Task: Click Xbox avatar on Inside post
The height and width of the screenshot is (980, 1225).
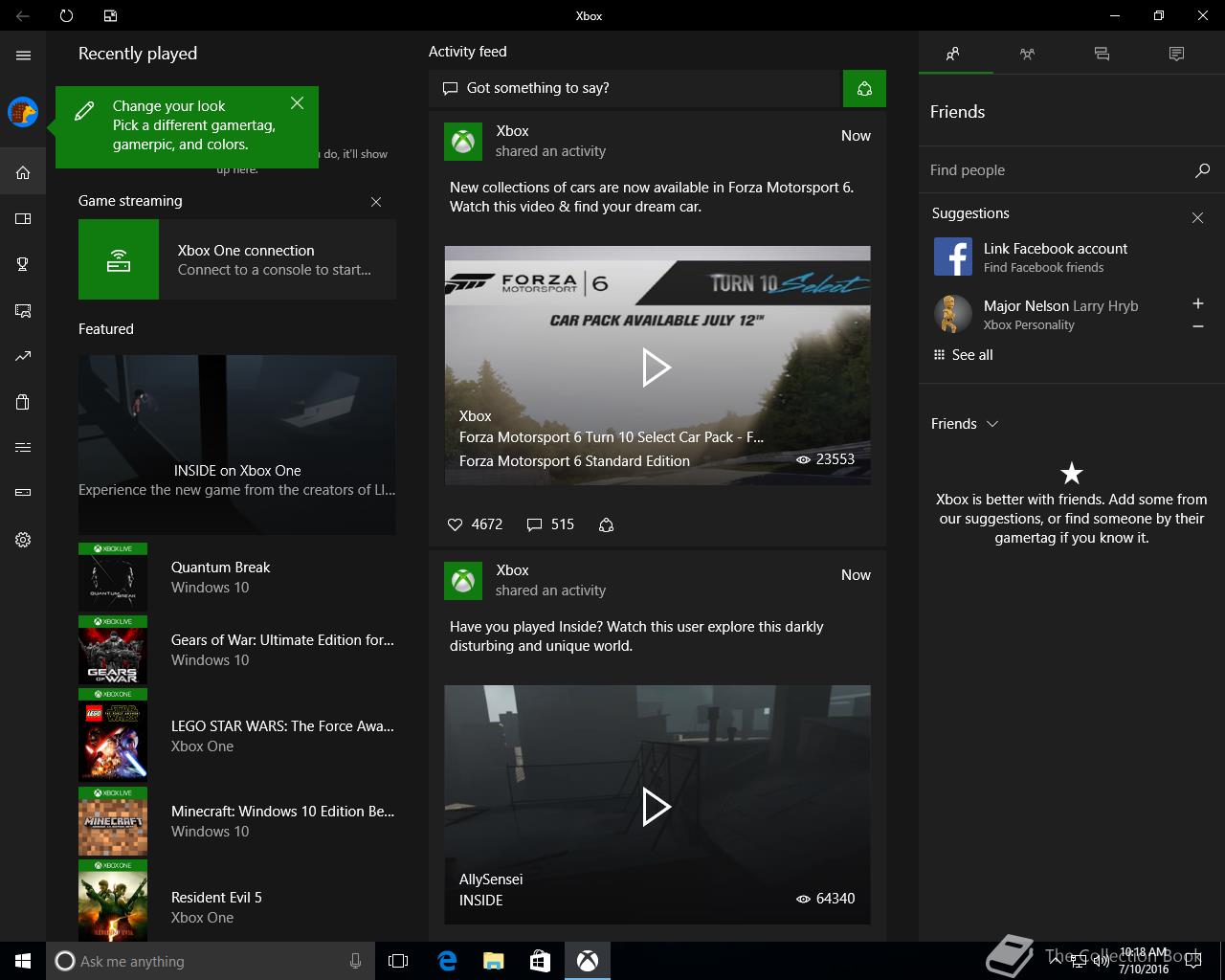Action: click(x=463, y=581)
